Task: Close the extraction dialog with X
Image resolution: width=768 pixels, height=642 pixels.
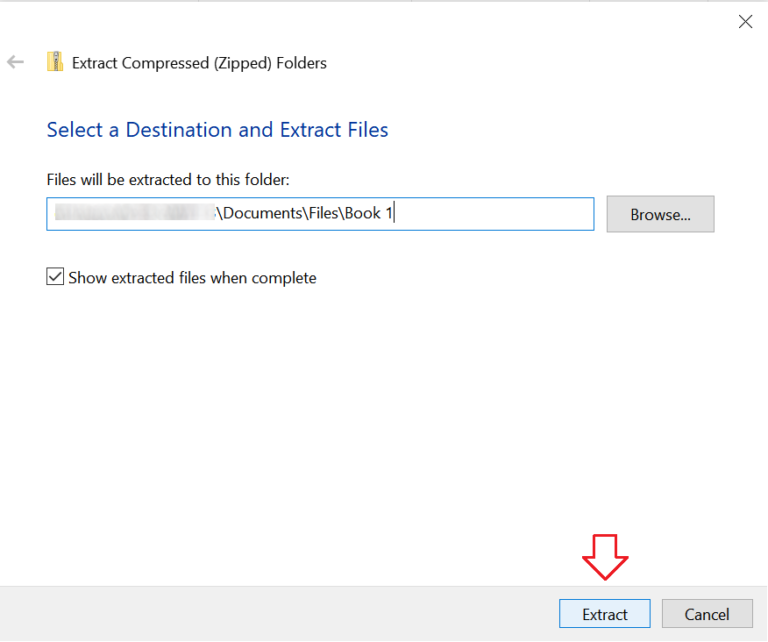Action: (745, 22)
